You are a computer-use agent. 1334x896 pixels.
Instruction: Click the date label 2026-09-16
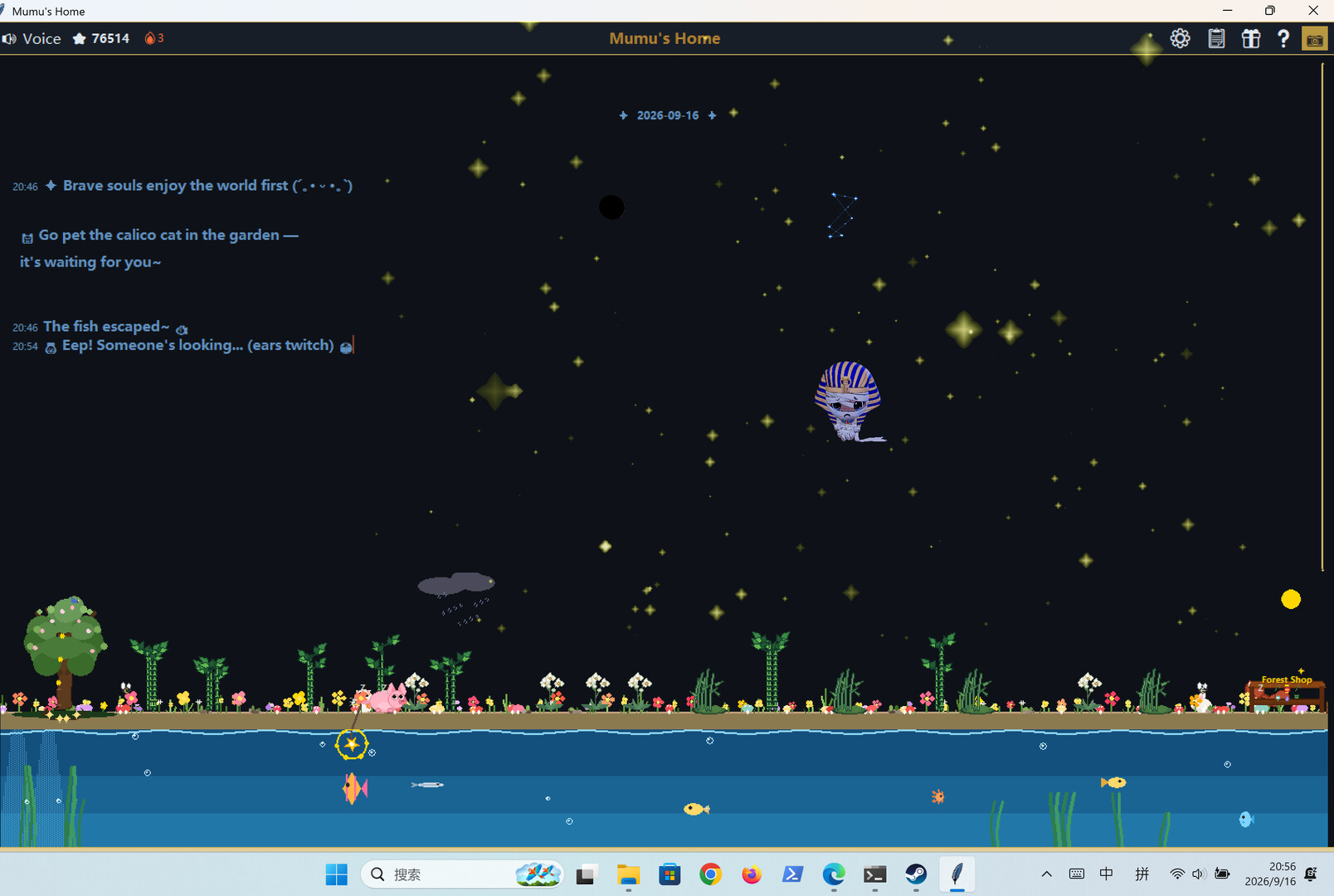click(668, 115)
